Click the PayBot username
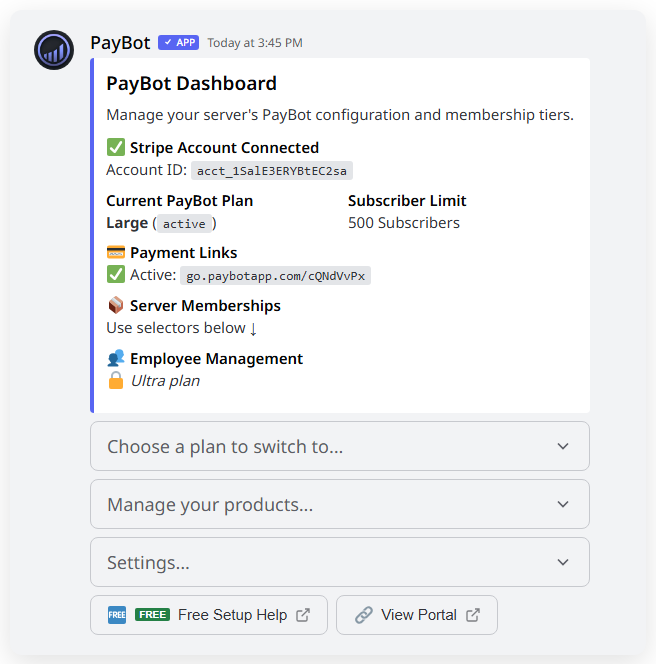 pos(120,43)
